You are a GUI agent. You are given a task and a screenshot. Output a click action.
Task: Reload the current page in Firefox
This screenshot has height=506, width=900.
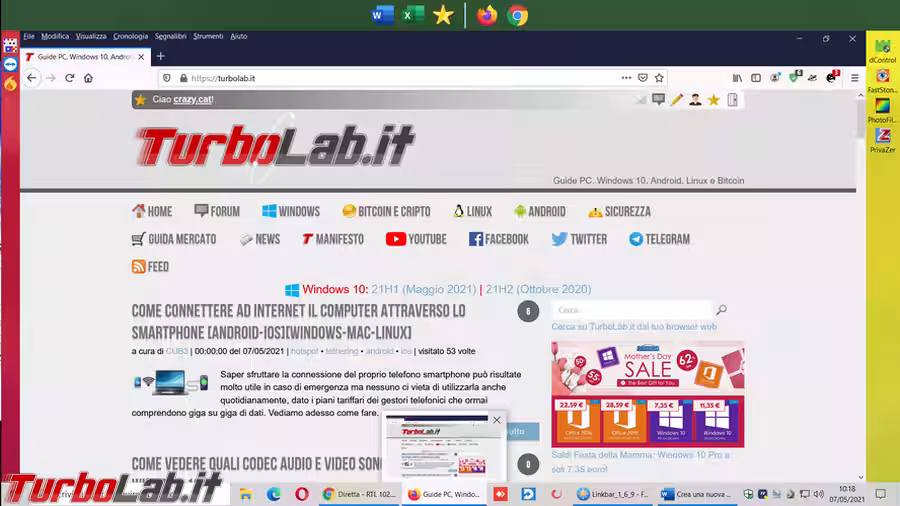pyautogui.click(x=69, y=78)
